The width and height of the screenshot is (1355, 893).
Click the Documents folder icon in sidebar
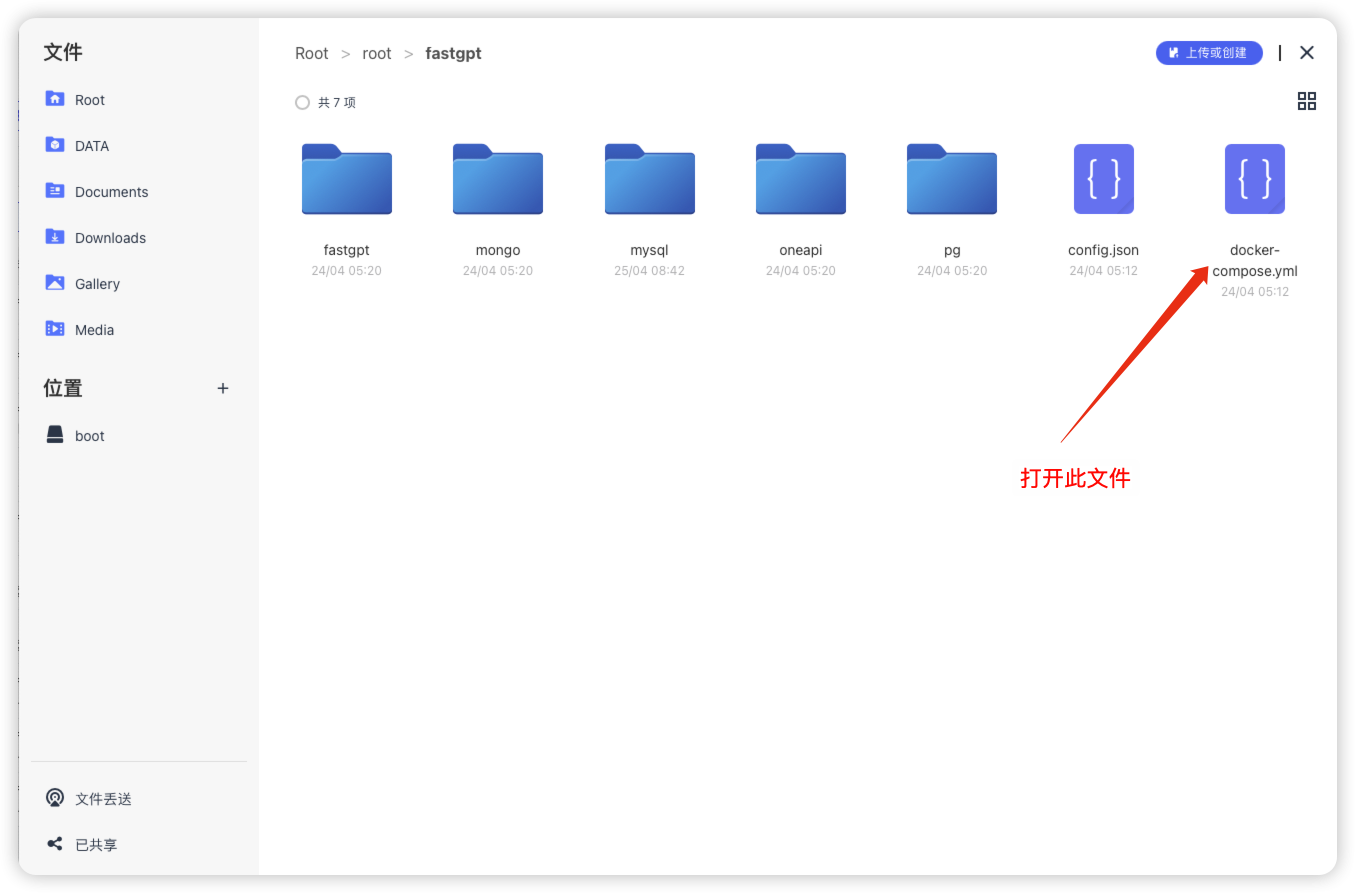point(55,191)
